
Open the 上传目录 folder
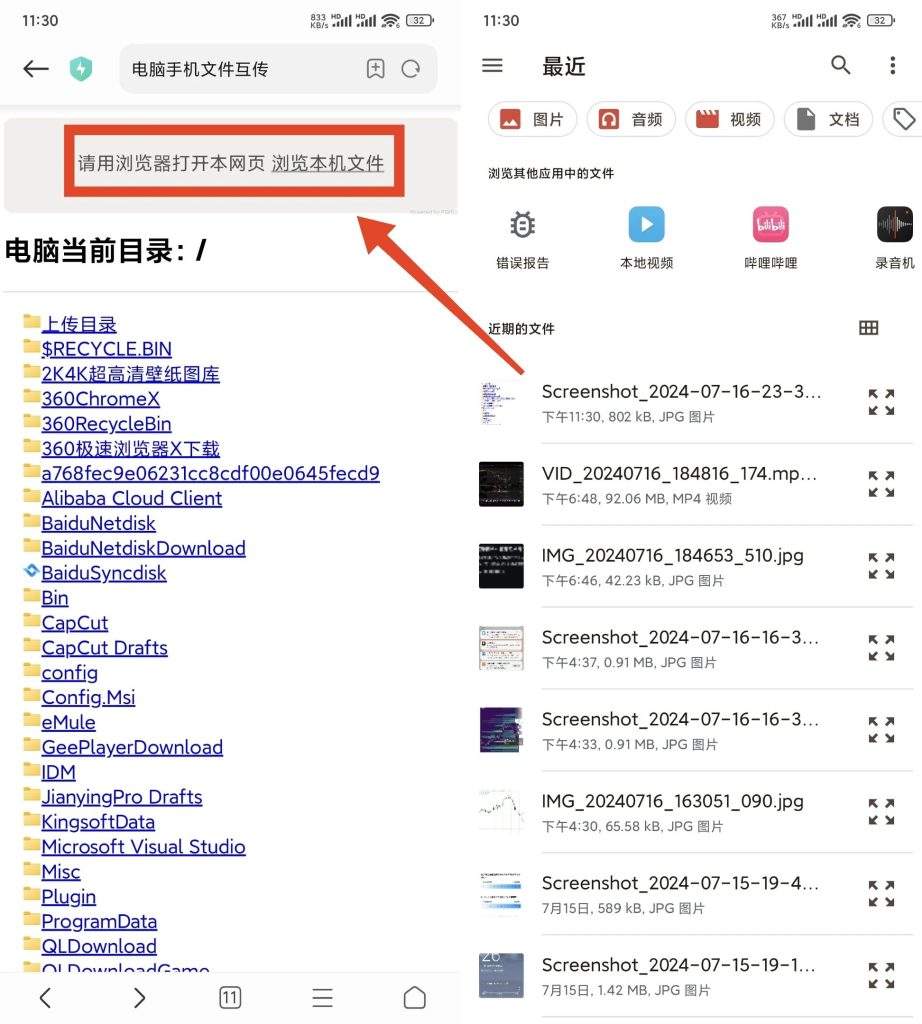click(79, 324)
